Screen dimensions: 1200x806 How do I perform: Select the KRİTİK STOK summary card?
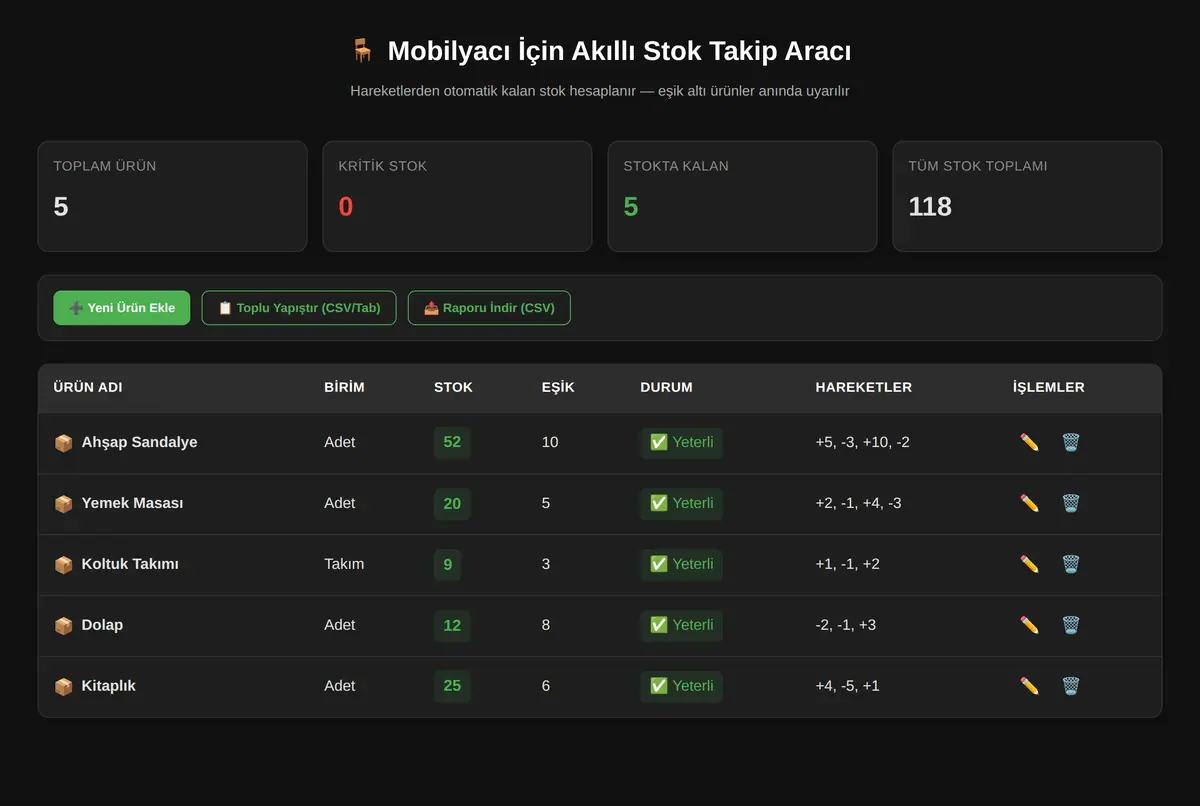coord(457,196)
